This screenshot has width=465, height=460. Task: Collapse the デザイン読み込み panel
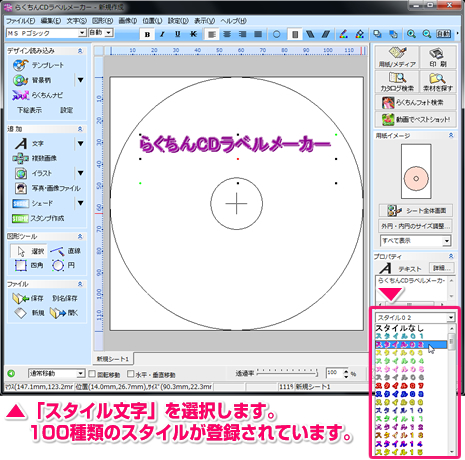80,51
